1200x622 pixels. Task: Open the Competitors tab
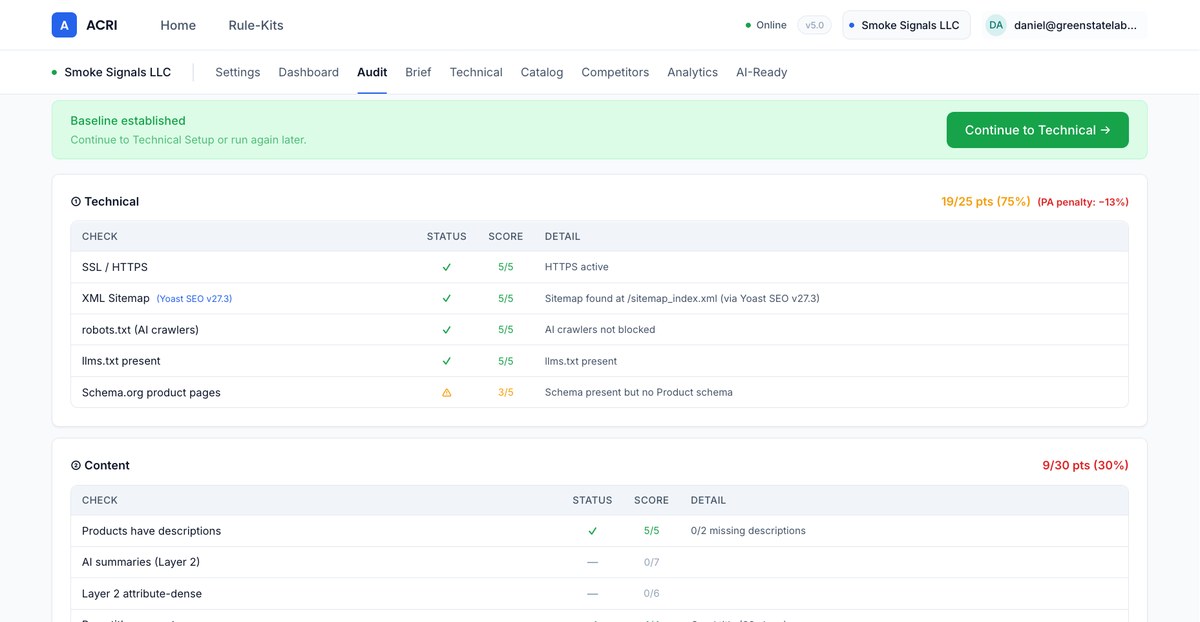click(615, 72)
